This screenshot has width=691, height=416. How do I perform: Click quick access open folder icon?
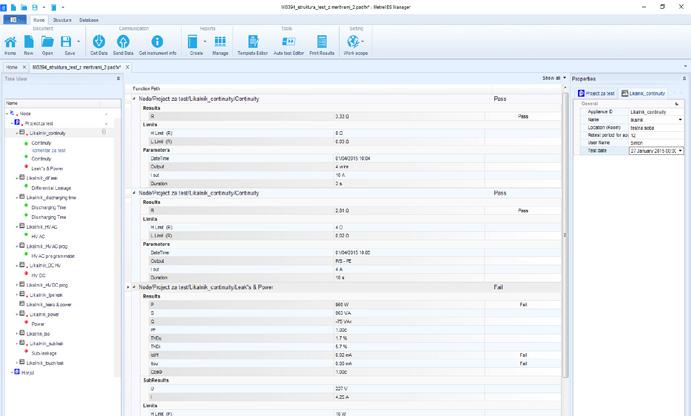(x=24, y=7)
